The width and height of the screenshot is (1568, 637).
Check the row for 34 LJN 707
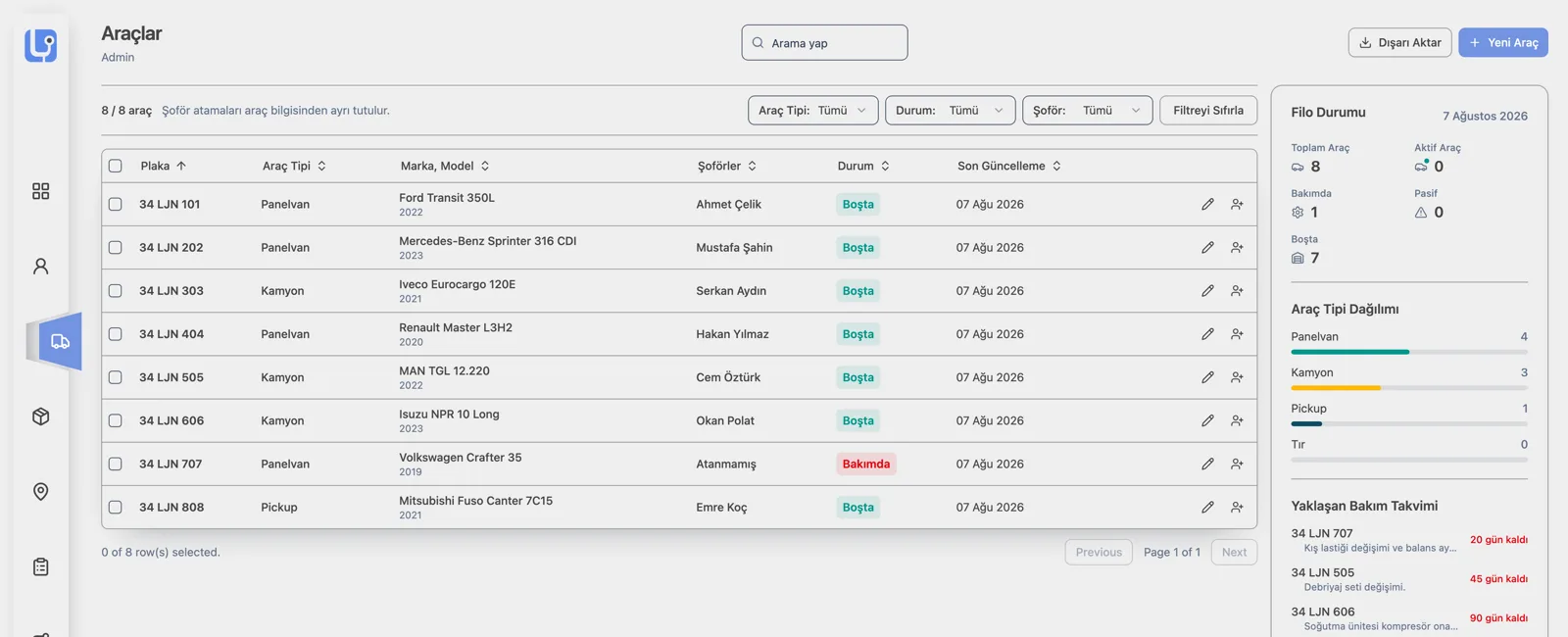pyautogui.click(x=116, y=464)
